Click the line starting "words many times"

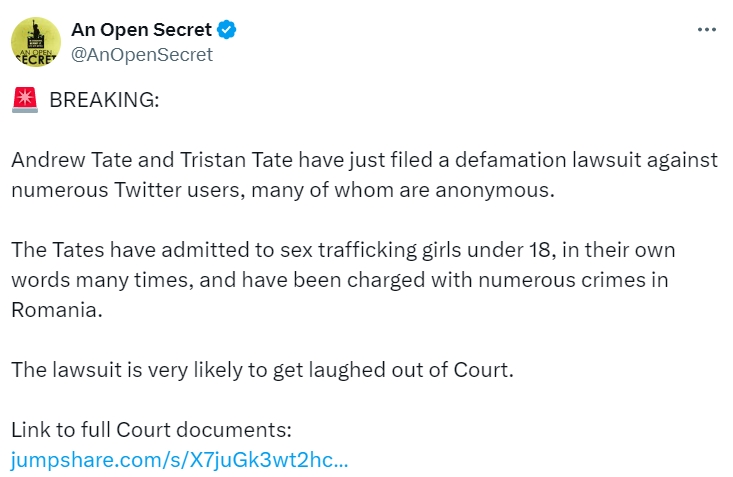point(340,280)
